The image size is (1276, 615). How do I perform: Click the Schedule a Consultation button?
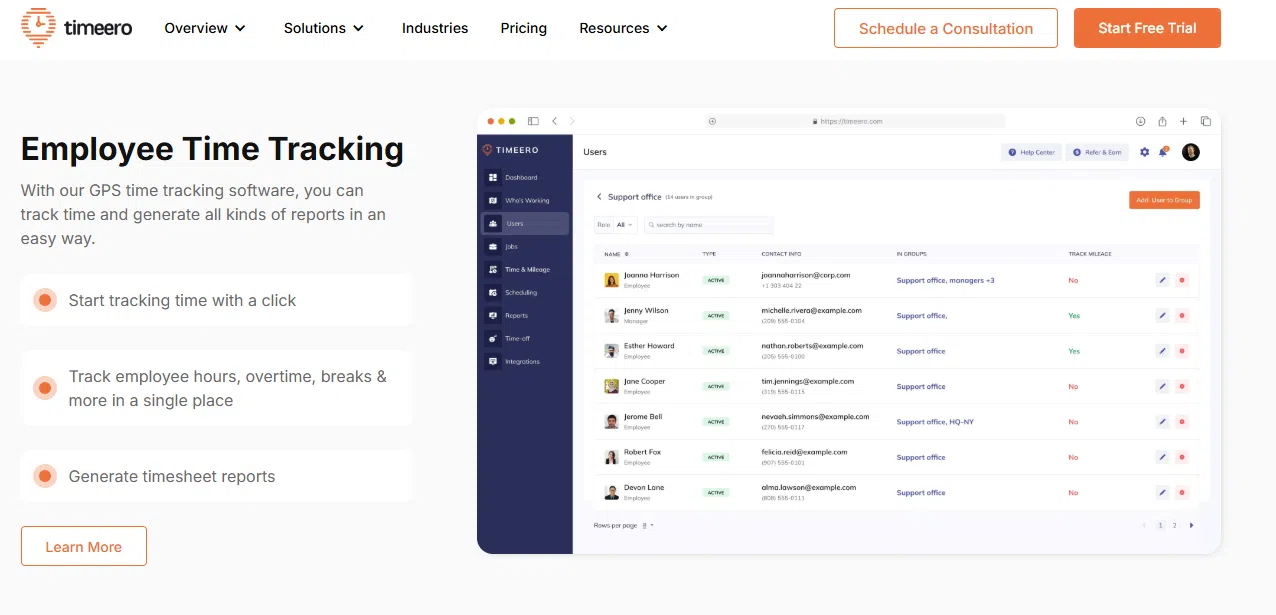click(945, 28)
